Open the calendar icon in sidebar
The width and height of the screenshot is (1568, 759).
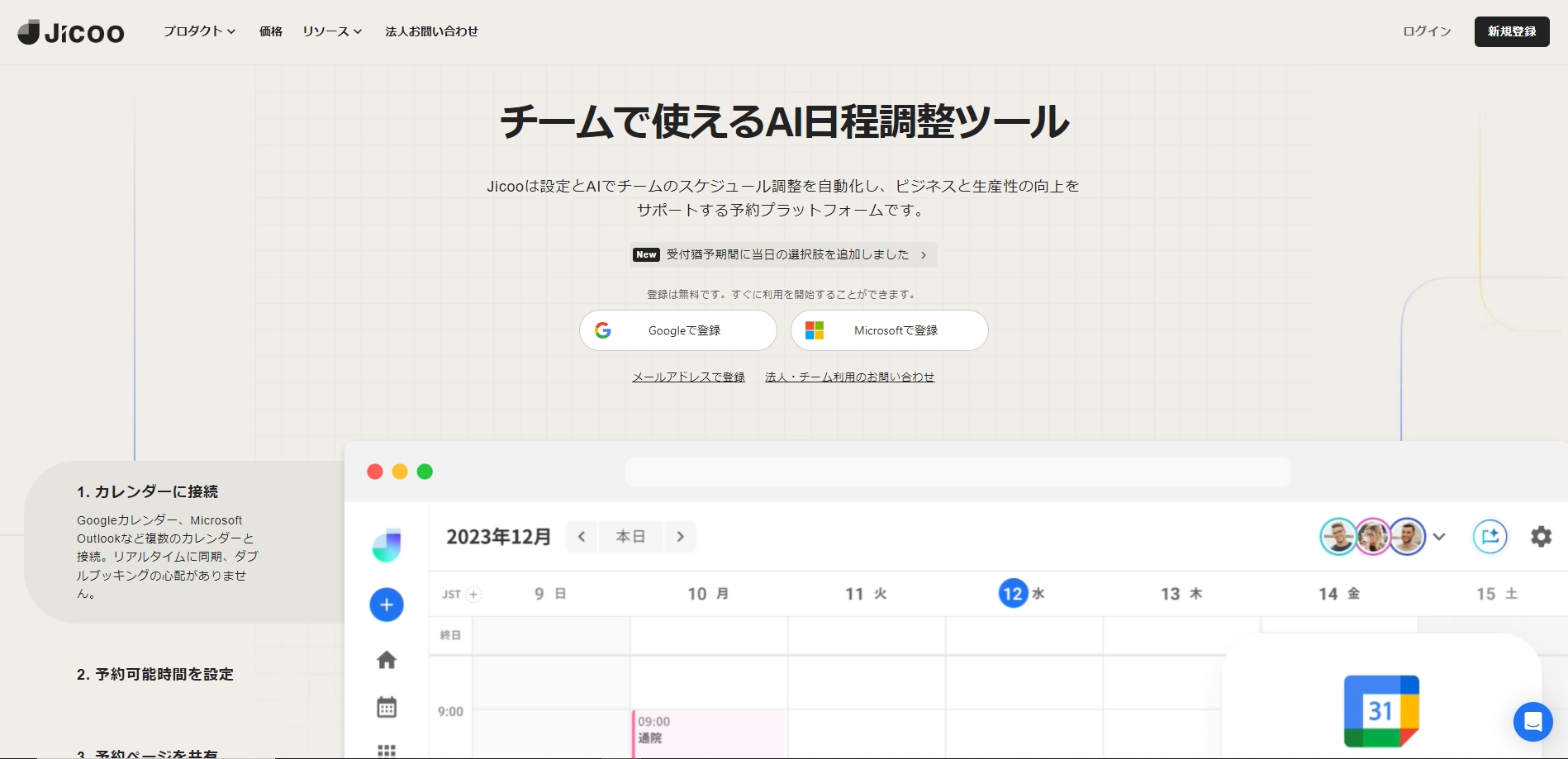tap(387, 707)
